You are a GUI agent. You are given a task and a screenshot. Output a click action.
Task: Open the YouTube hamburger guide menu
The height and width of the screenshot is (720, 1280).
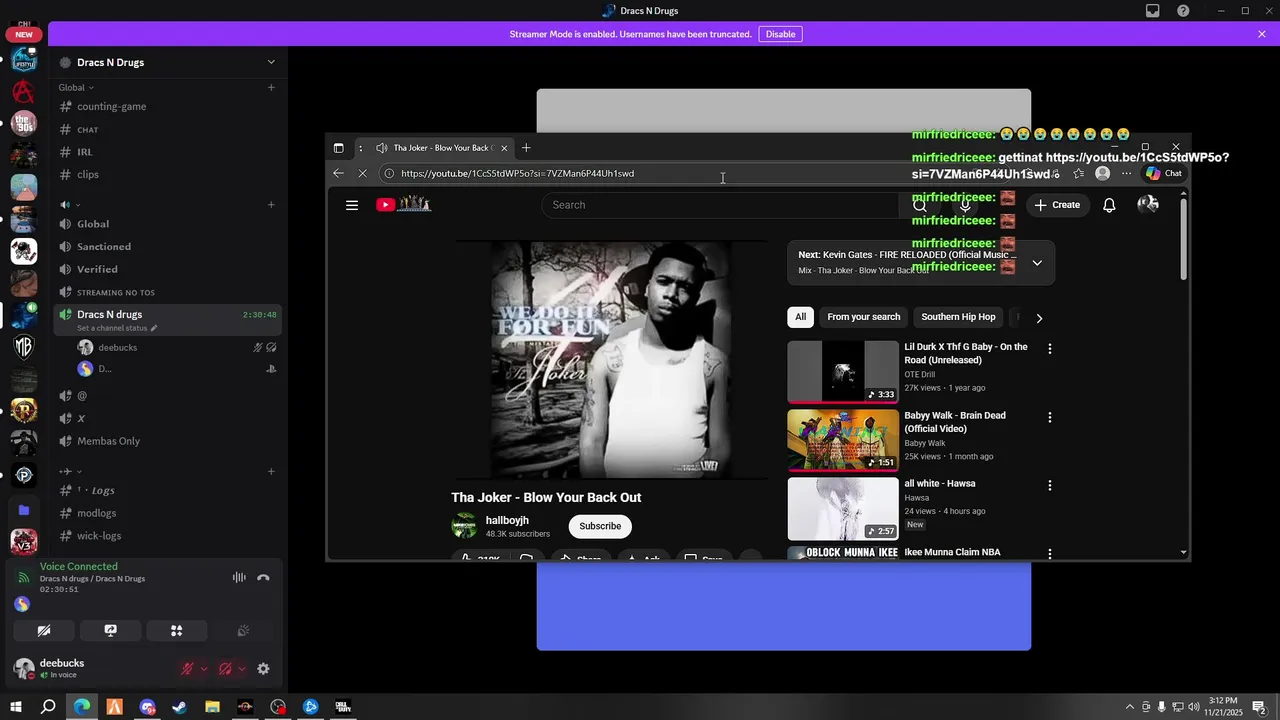click(352, 205)
